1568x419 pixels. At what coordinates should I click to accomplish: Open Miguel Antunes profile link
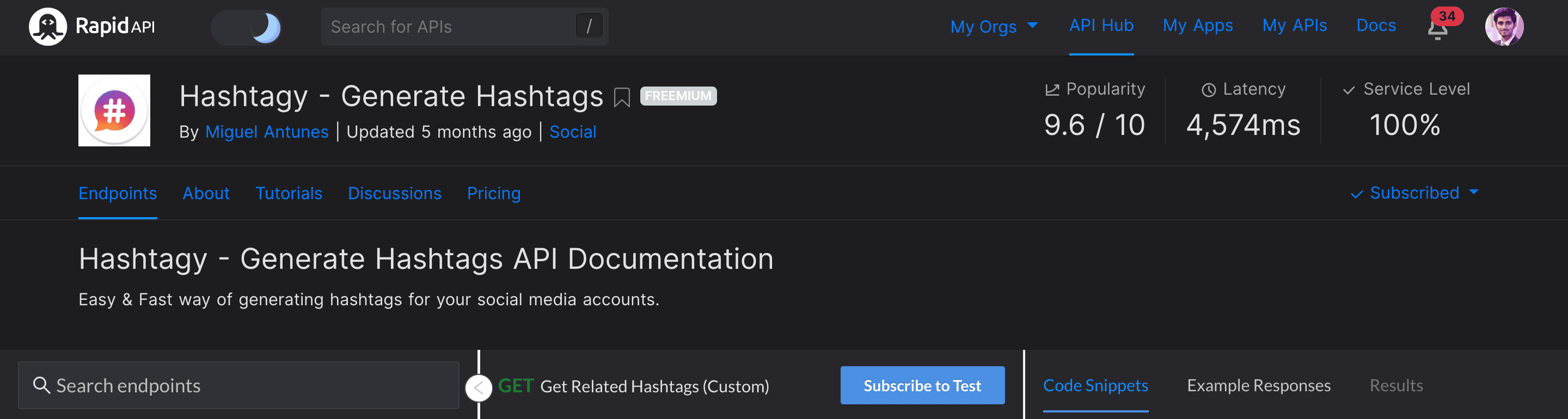click(267, 132)
